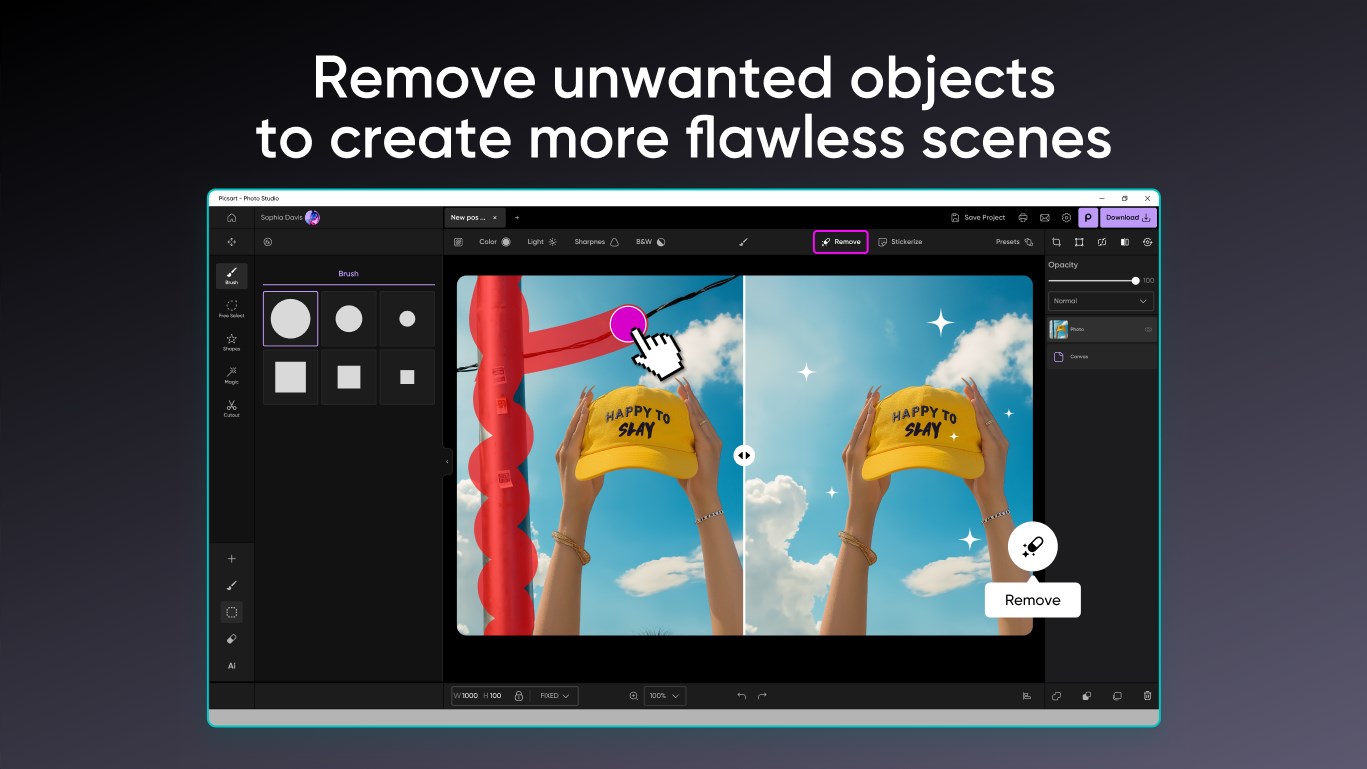
Task: Select the Free Select tool
Action: (231, 311)
